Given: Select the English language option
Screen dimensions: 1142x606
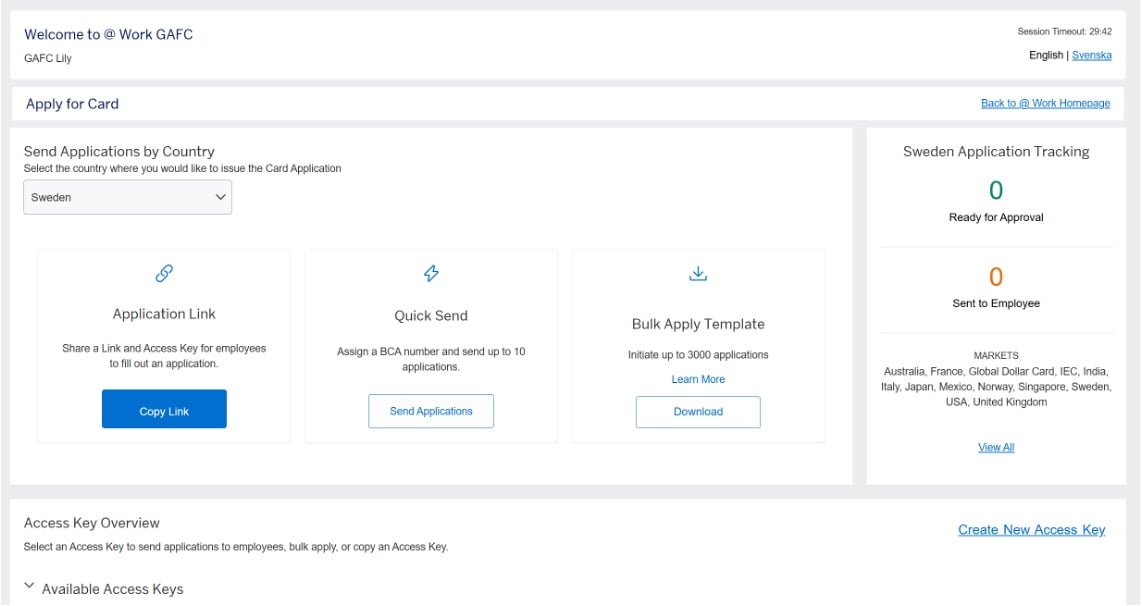Looking at the screenshot, I should click(1046, 55).
